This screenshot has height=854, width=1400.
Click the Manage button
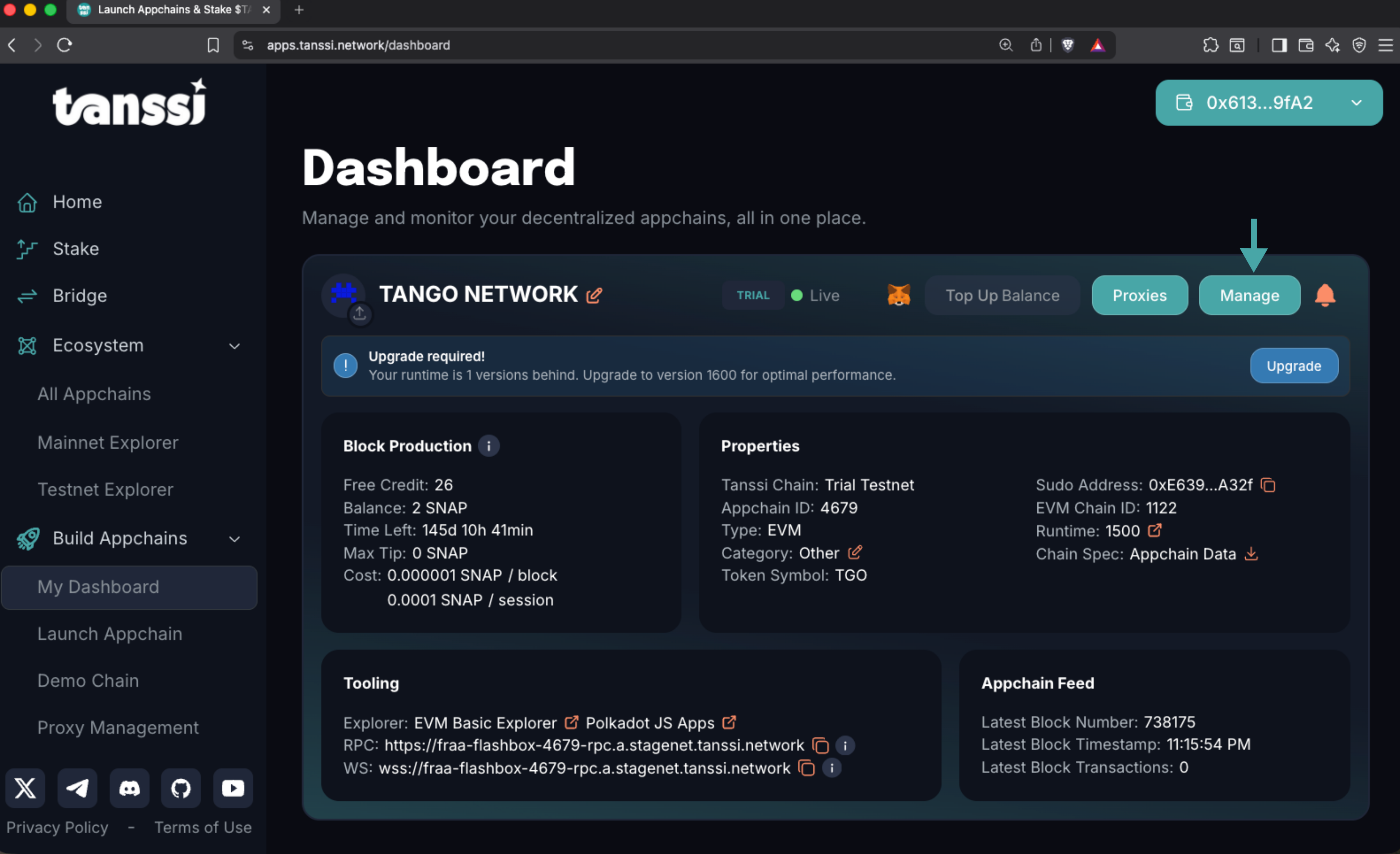click(x=1249, y=295)
